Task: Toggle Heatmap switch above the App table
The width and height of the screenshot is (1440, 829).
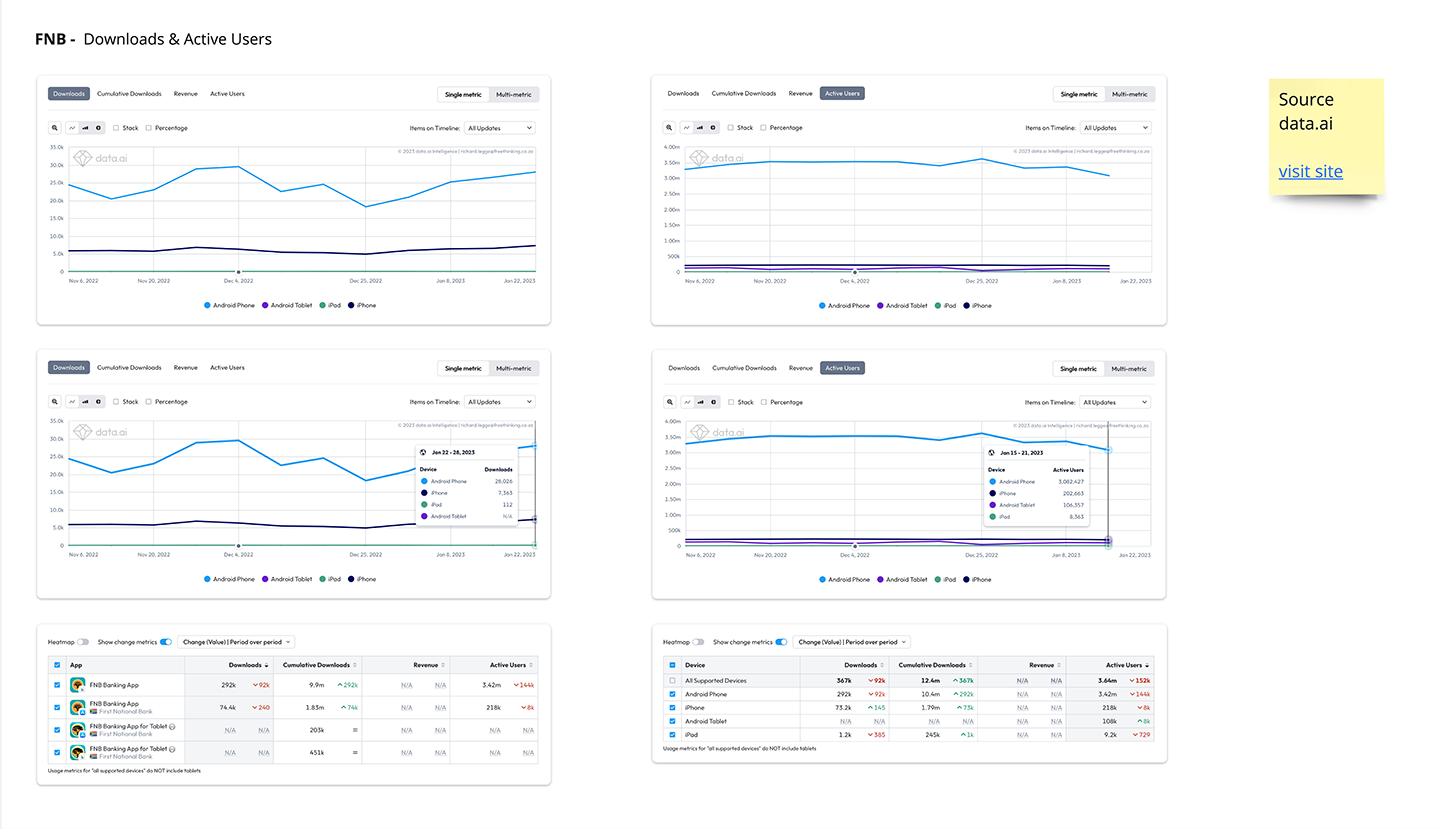Action: tap(83, 642)
